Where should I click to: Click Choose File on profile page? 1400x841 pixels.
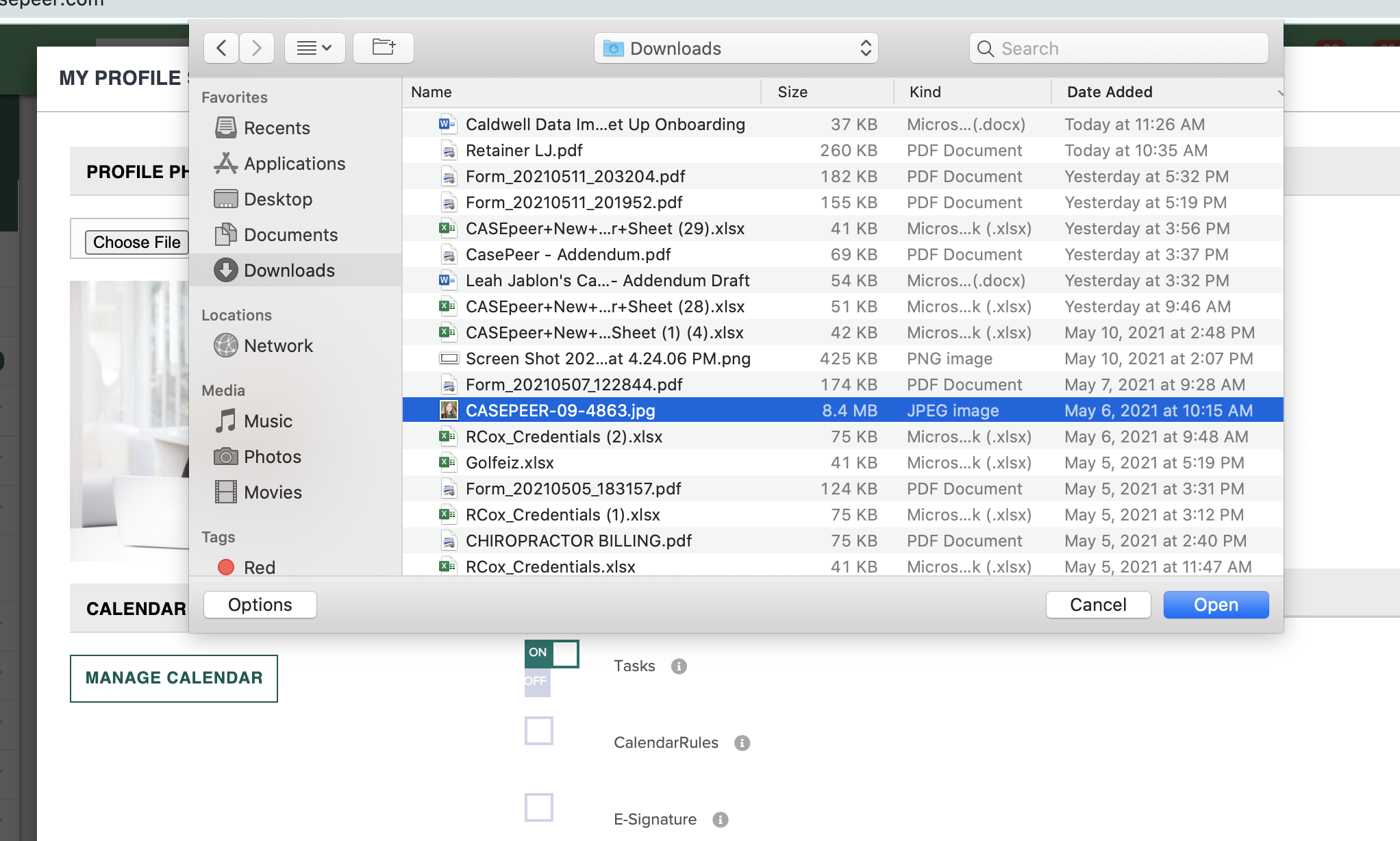pyautogui.click(x=136, y=242)
